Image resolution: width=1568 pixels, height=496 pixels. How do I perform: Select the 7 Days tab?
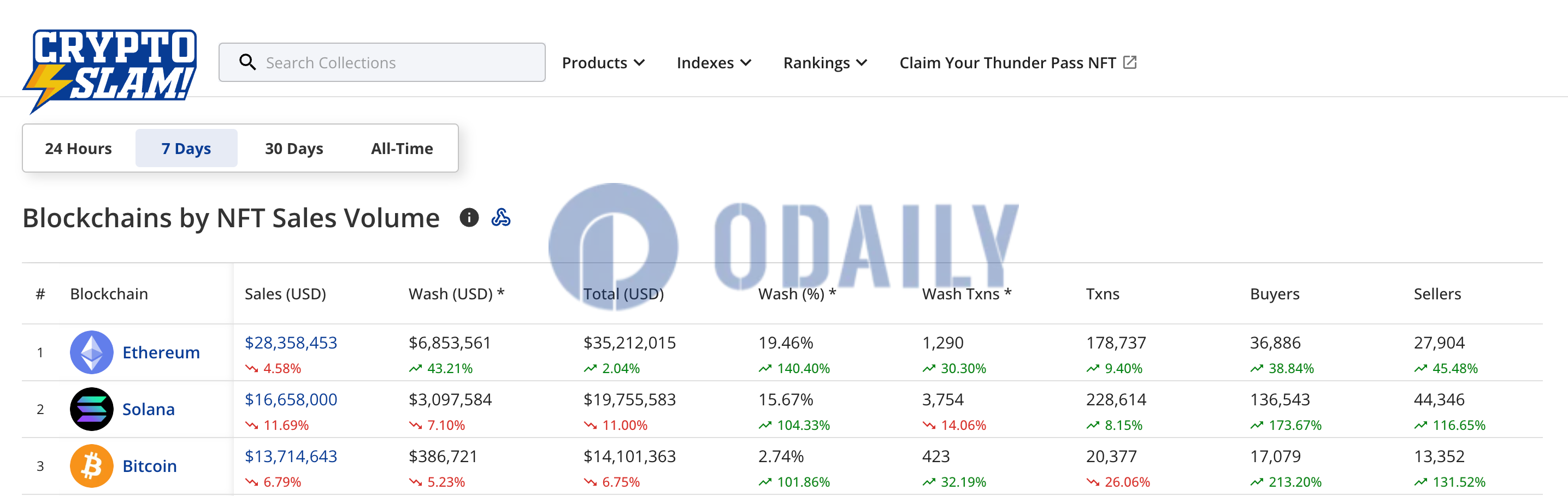tap(186, 149)
